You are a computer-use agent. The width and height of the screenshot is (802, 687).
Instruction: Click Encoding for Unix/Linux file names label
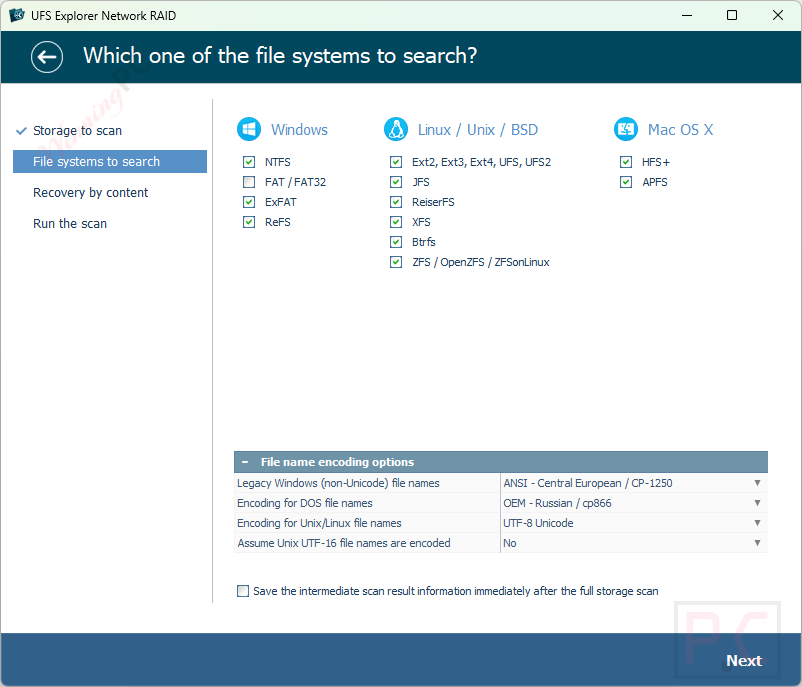click(319, 523)
